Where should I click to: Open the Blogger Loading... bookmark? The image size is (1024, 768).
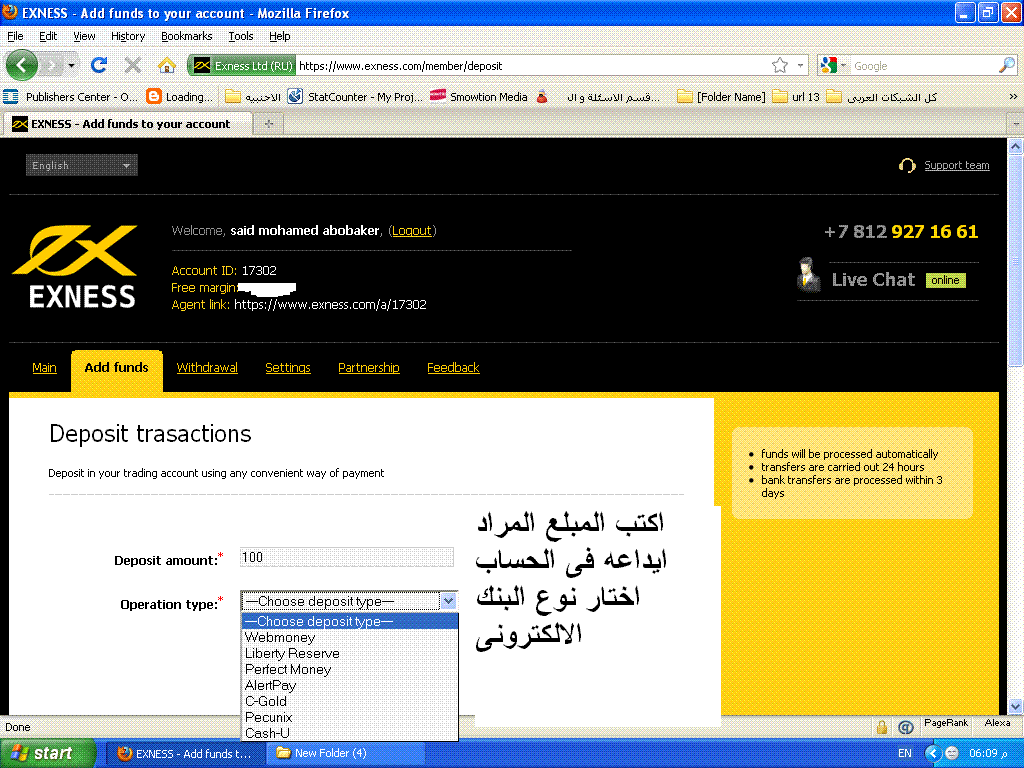point(180,97)
